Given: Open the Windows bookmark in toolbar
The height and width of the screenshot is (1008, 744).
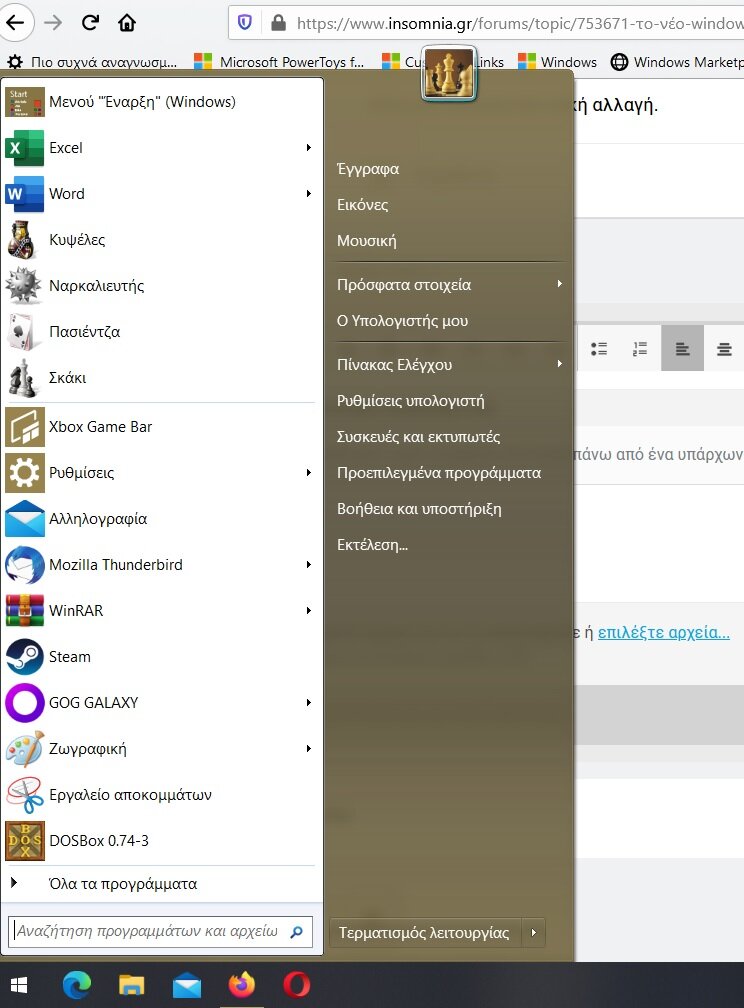Looking at the screenshot, I should (x=558, y=62).
